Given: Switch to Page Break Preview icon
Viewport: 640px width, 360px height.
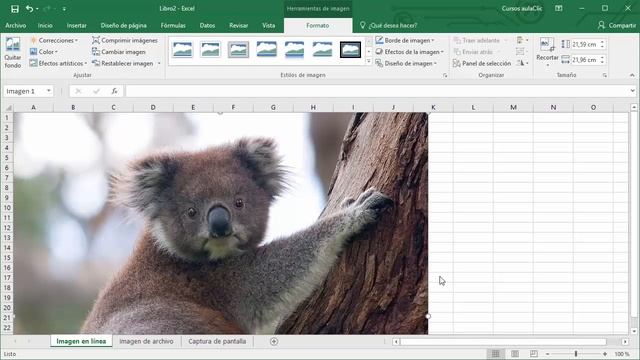Looking at the screenshot, I should (x=533, y=354).
